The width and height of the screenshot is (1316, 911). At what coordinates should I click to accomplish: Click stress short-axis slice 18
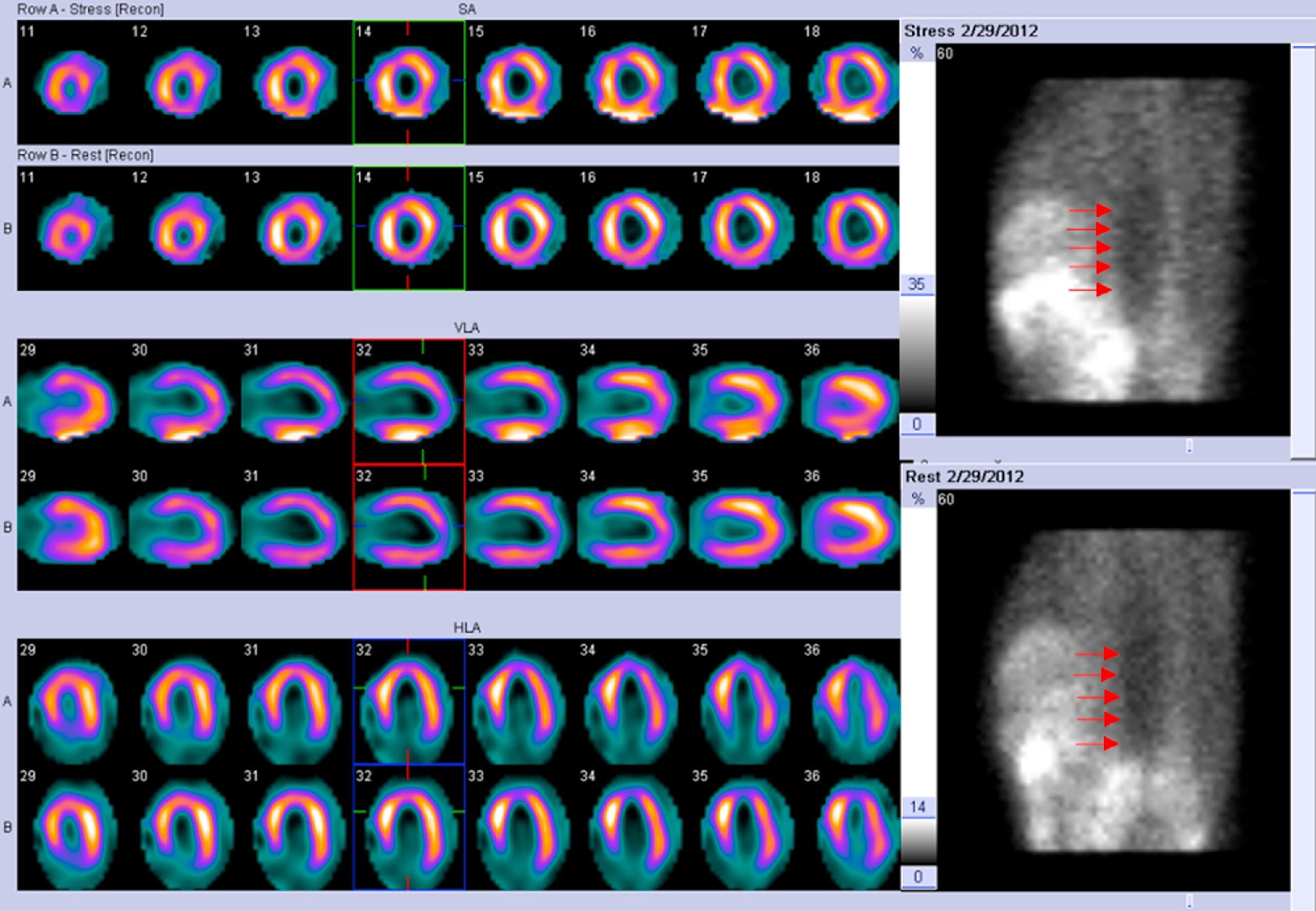852,83
